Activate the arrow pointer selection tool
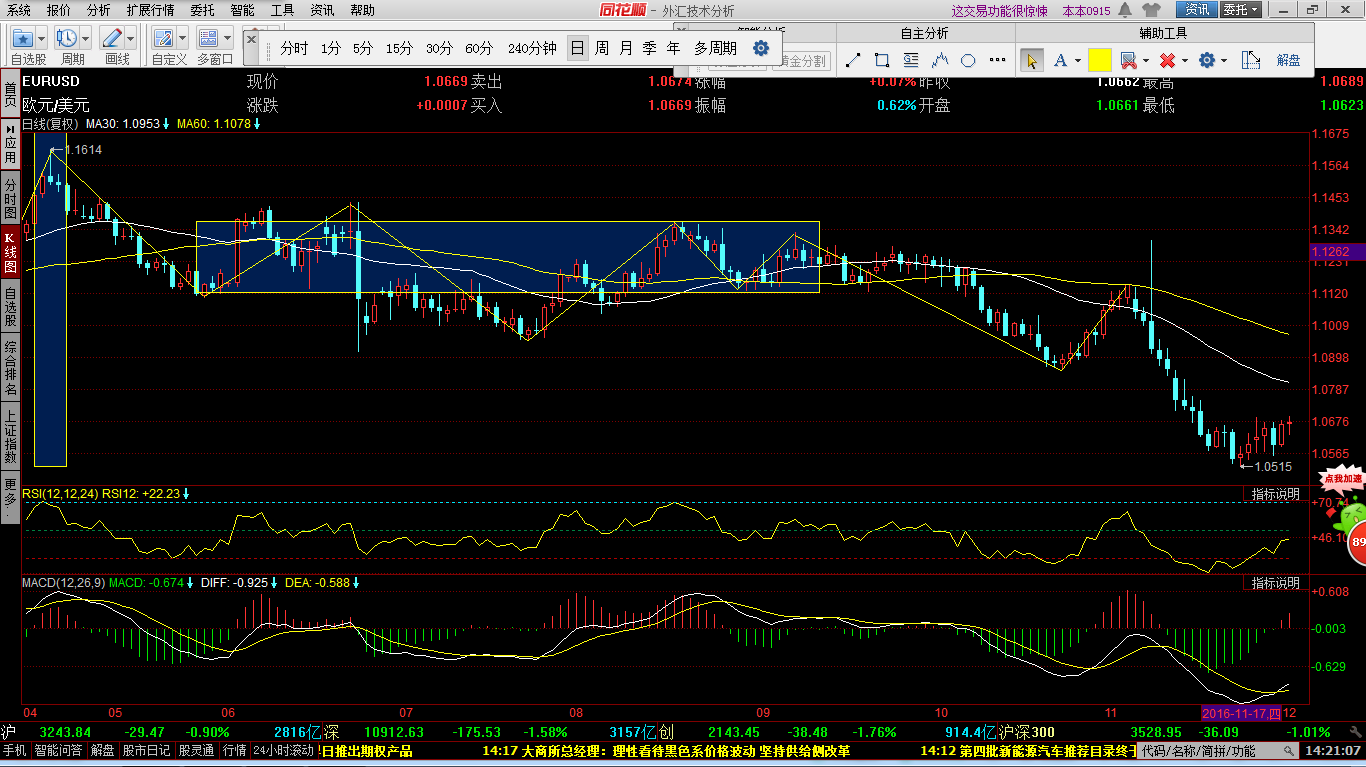Image resolution: width=1366 pixels, height=767 pixels. pos(1031,61)
